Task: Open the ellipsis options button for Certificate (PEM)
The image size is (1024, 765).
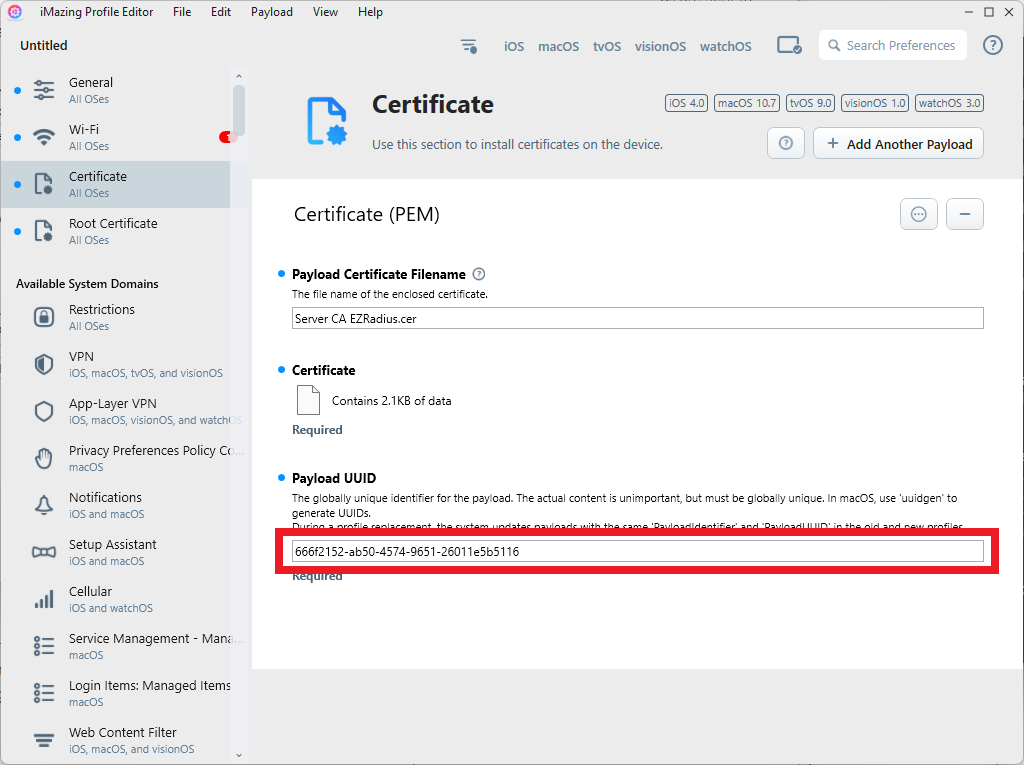Action: click(919, 214)
